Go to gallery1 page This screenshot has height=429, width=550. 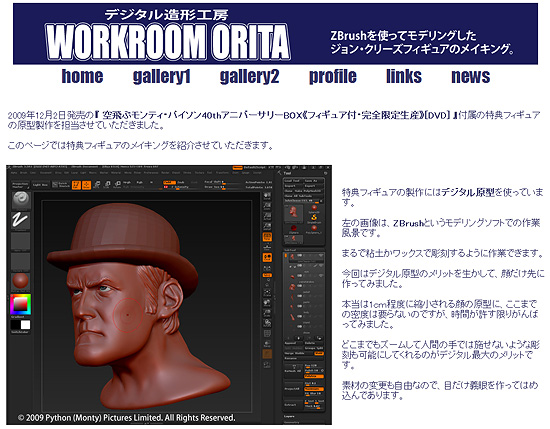tap(162, 76)
